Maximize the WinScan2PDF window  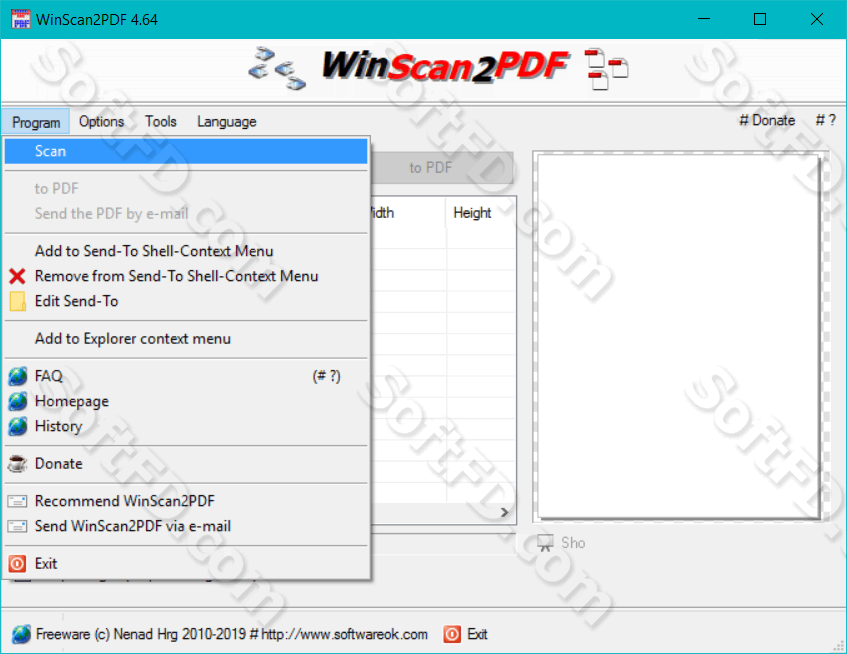click(760, 19)
